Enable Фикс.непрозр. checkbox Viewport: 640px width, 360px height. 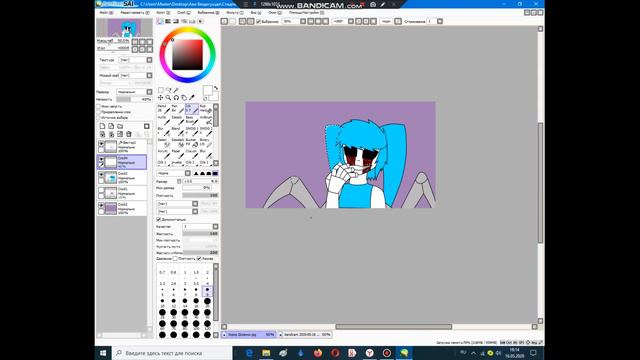coord(98,107)
